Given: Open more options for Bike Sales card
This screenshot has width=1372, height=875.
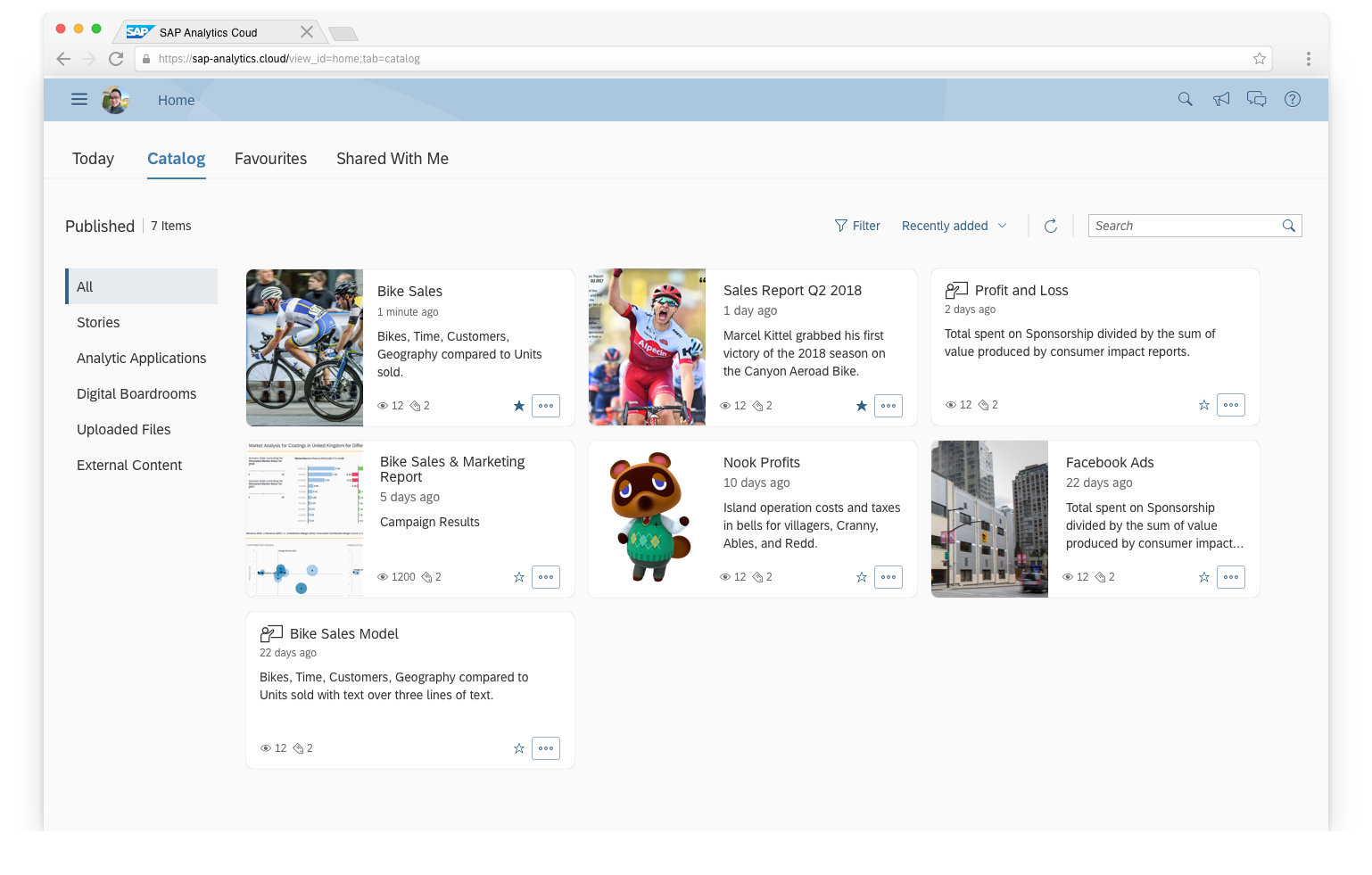Looking at the screenshot, I should pos(546,406).
